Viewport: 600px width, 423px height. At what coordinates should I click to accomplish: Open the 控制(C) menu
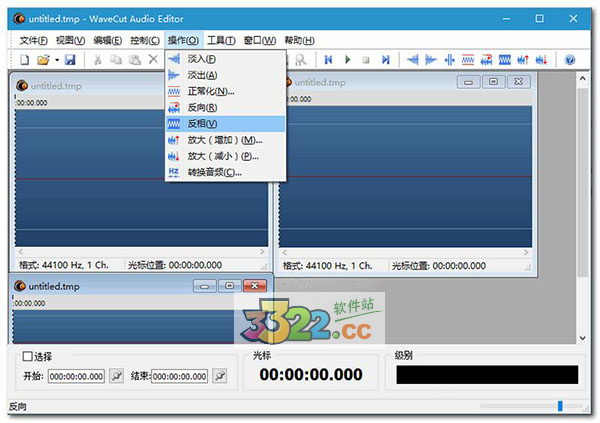(145, 40)
